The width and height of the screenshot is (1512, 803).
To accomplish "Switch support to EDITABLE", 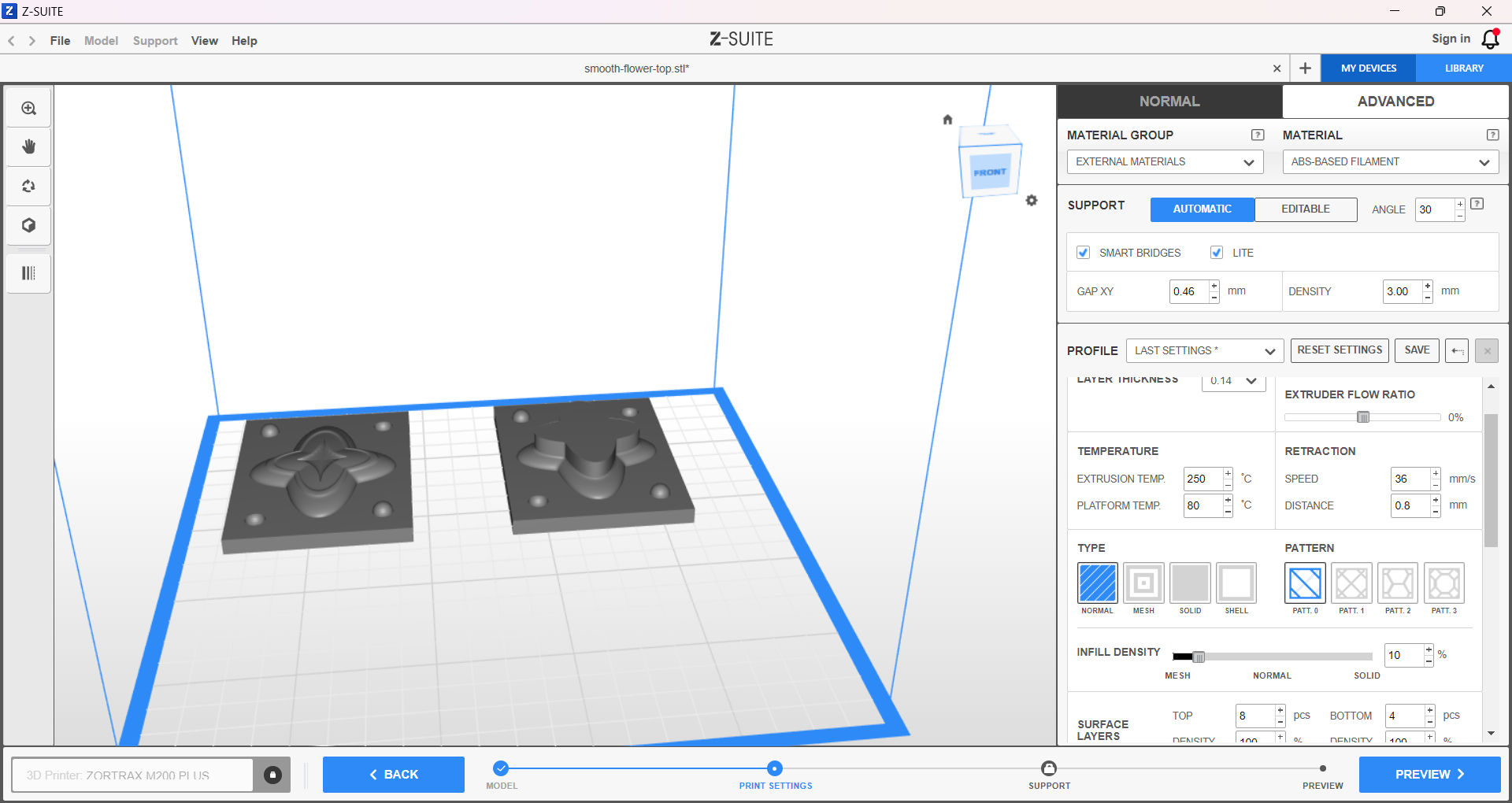I will click(x=1306, y=209).
